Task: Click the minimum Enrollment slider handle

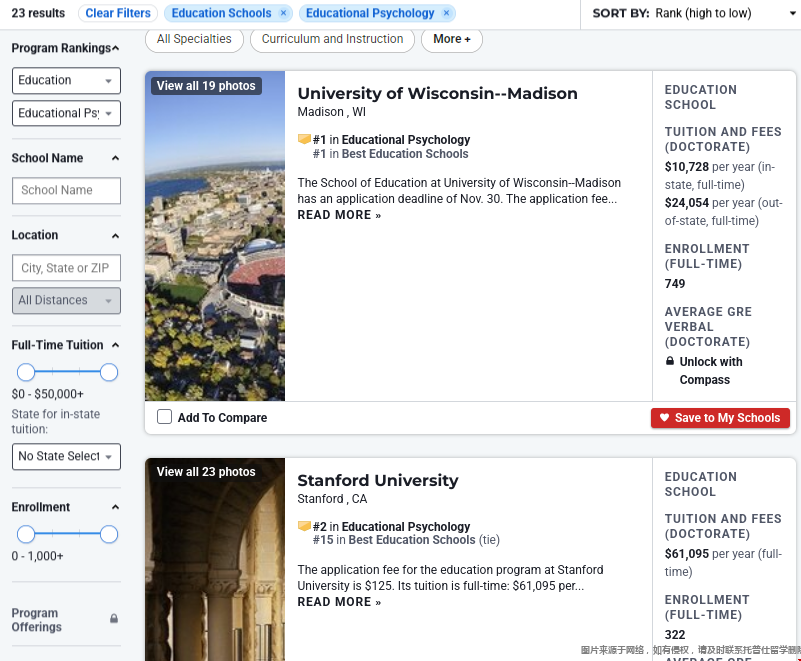Action: 26,534
